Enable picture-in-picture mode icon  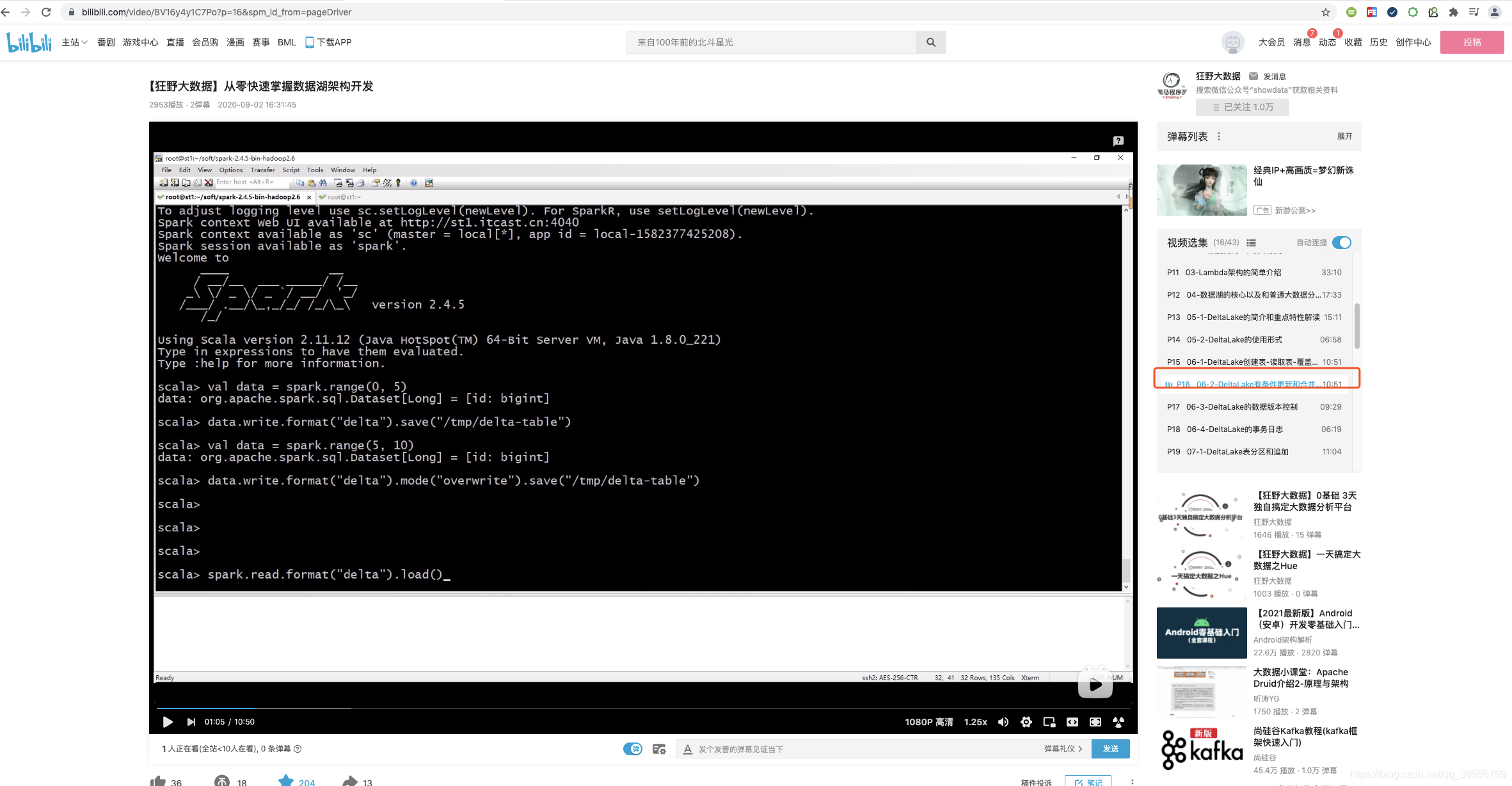[1049, 722]
